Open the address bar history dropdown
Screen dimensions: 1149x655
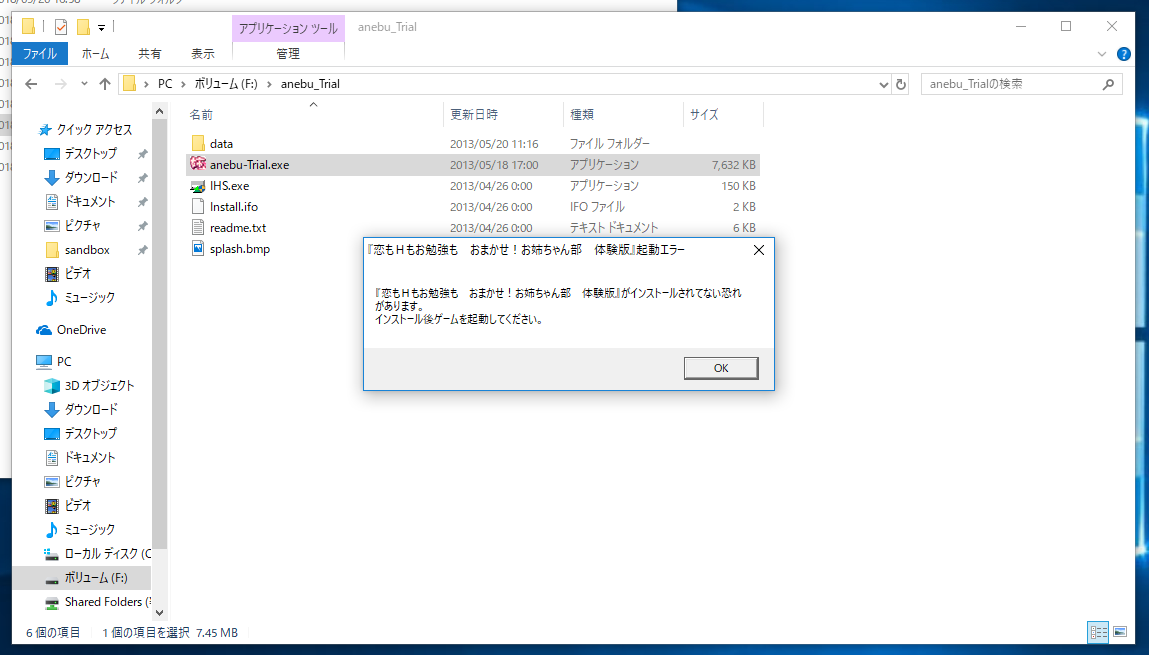tap(884, 84)
